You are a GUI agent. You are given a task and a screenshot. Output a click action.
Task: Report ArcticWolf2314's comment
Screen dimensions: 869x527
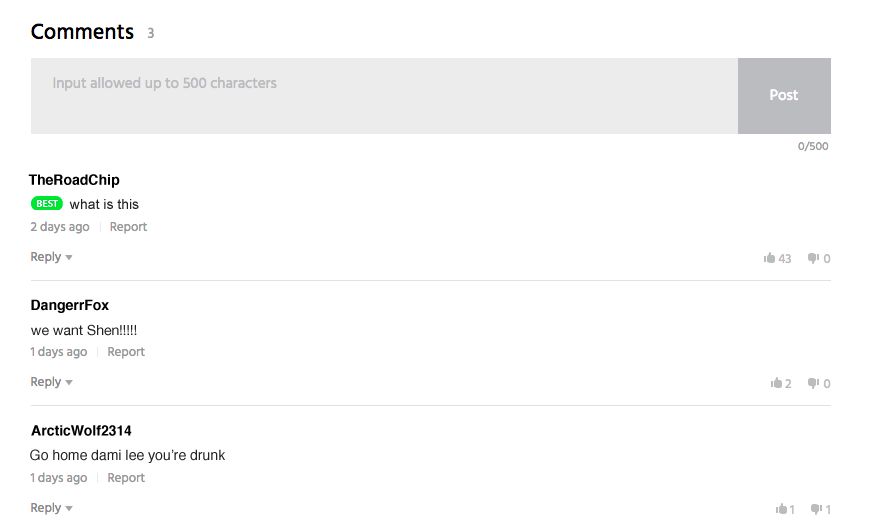pyautogui.click(x=126, y=478)
